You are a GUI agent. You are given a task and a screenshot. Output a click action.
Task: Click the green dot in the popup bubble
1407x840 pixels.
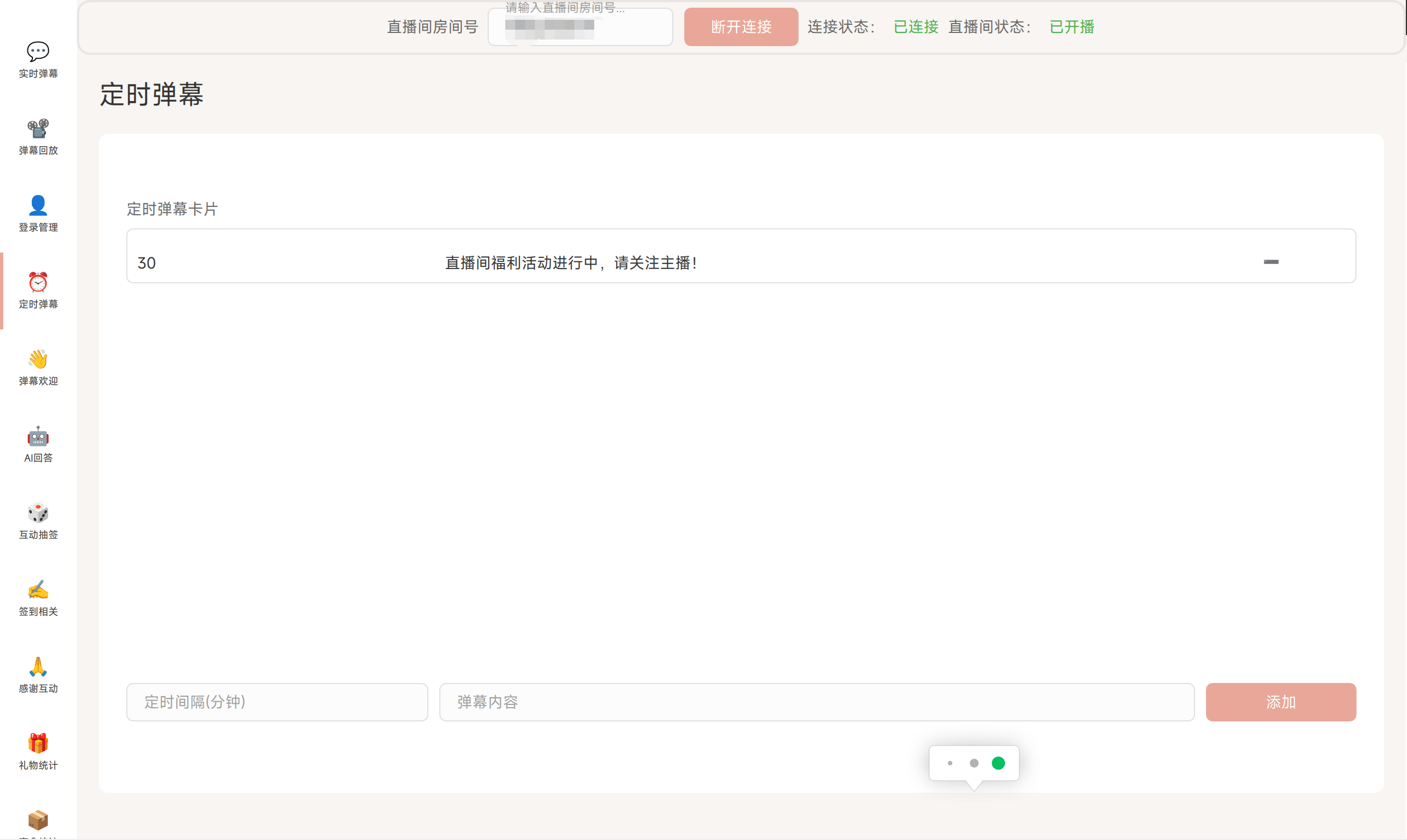998,763
